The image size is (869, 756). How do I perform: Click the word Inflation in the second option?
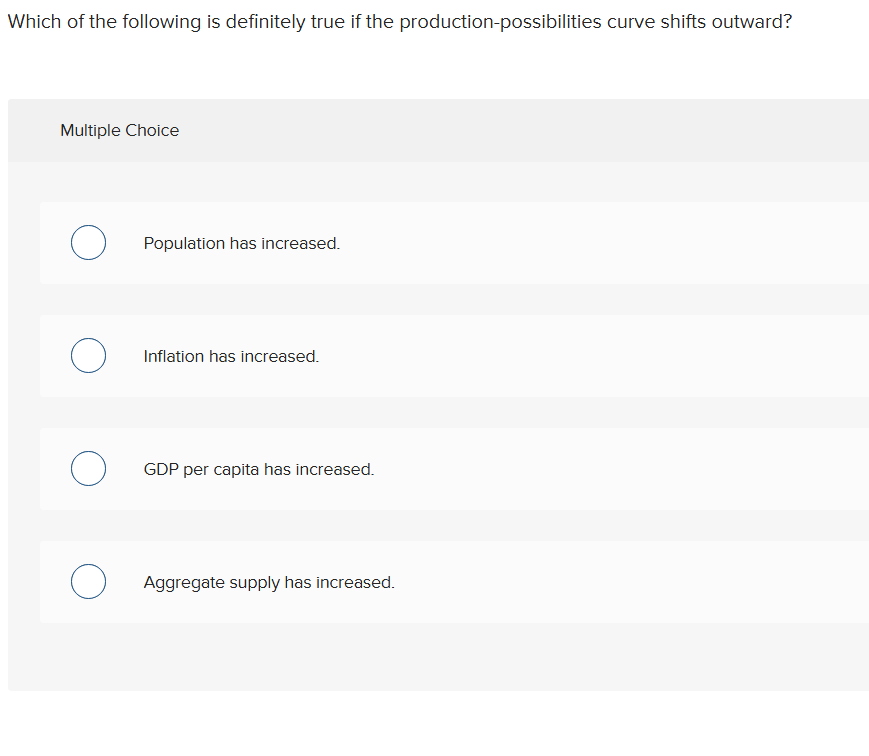pyautogui.click(x=172, y=356)
